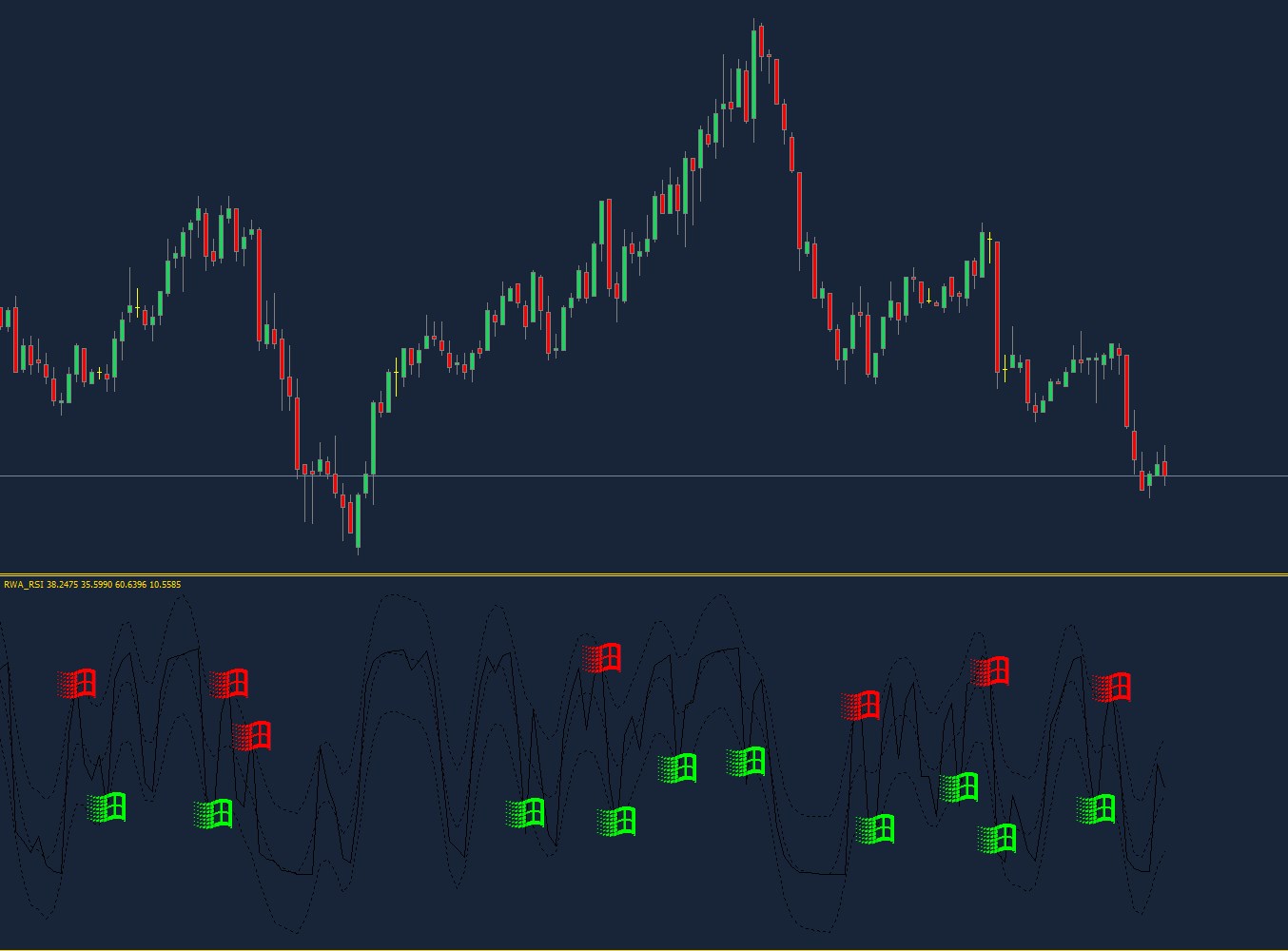
Task: Select the highest red flag signal icon
Action: [602, 658]
